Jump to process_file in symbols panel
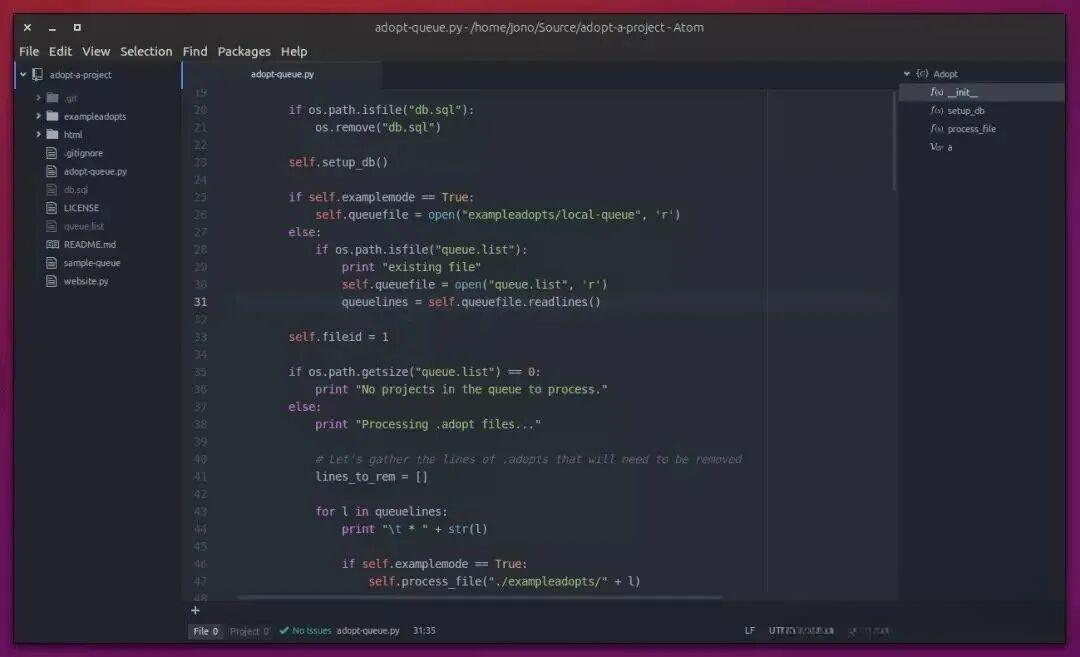 971,129
